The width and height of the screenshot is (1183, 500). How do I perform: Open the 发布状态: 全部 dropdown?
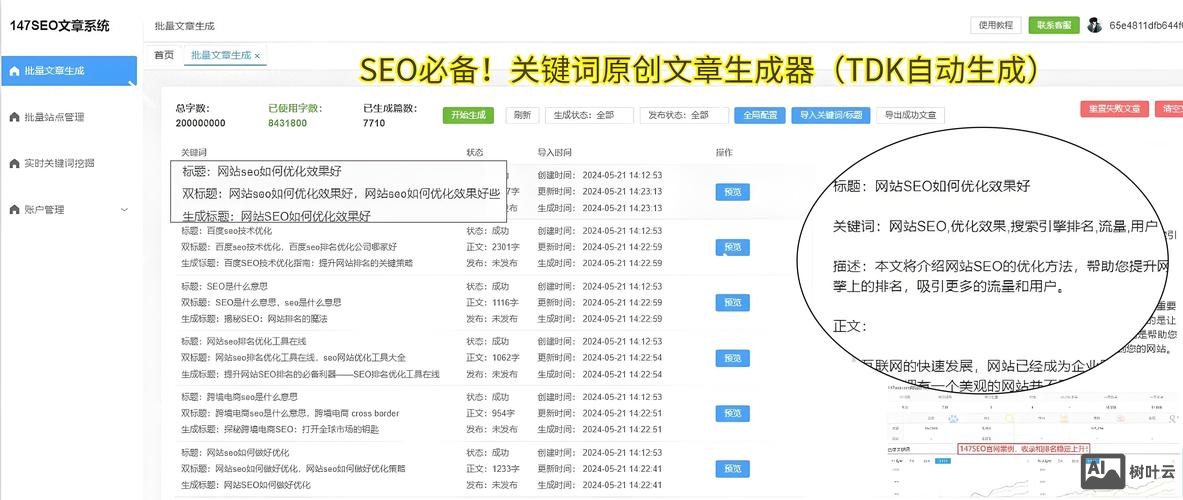pyautogui.click(x=684, y=115)
